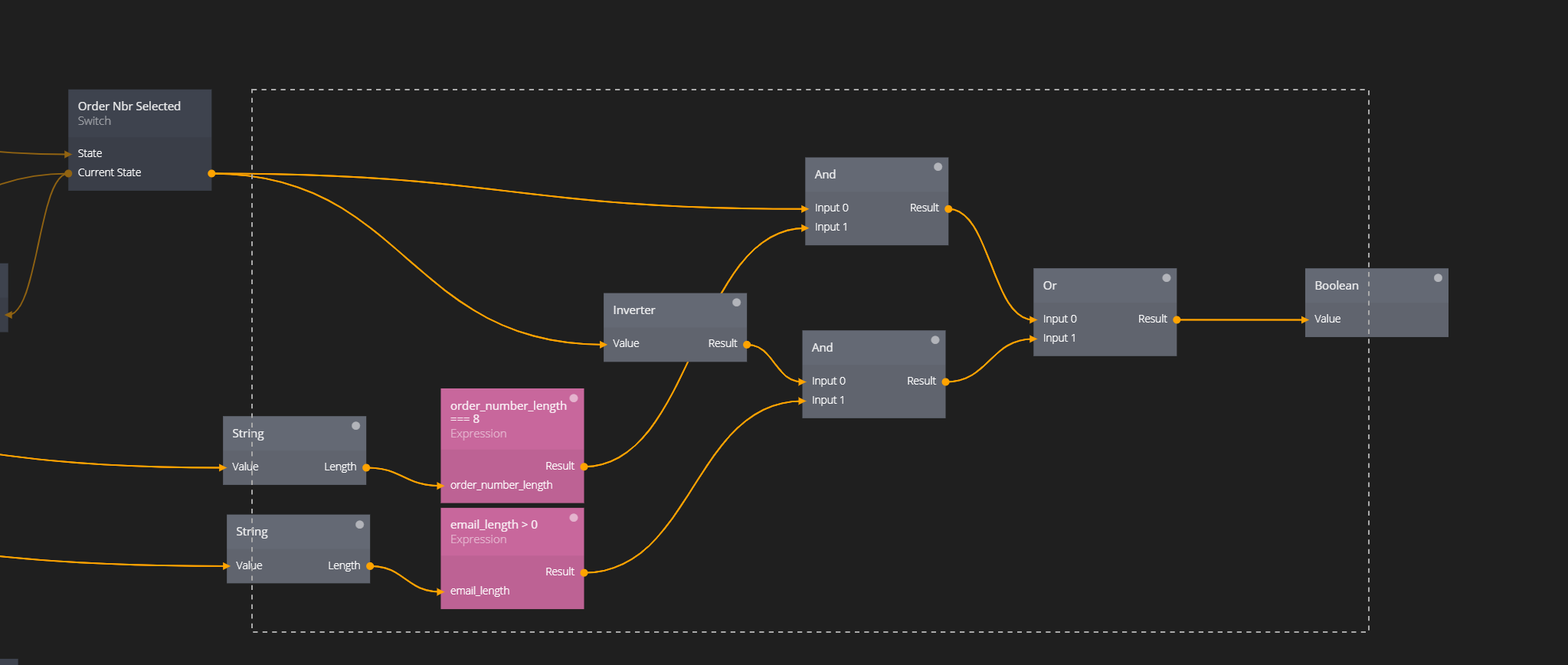Click the Value input port on the Boolean node
This screenshot has height=665, width=1568.
pos(1306,320)
